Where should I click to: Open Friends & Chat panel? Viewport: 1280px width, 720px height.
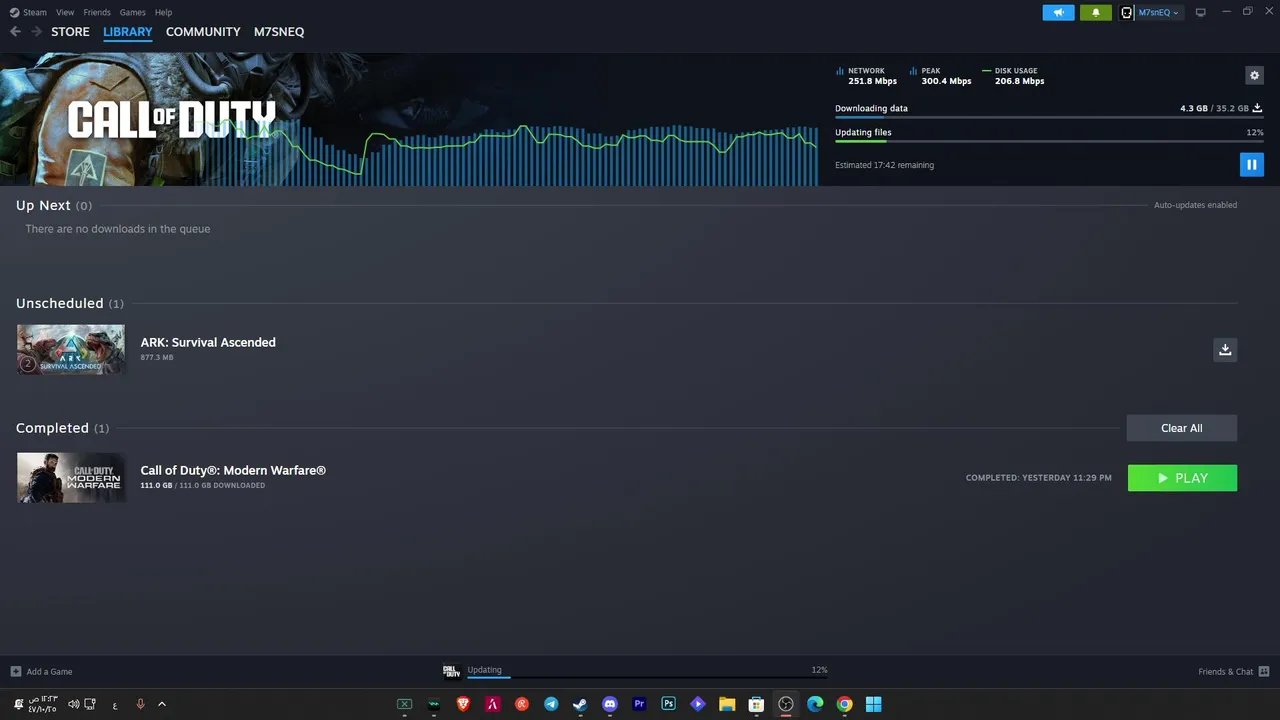pos(1233,671)
